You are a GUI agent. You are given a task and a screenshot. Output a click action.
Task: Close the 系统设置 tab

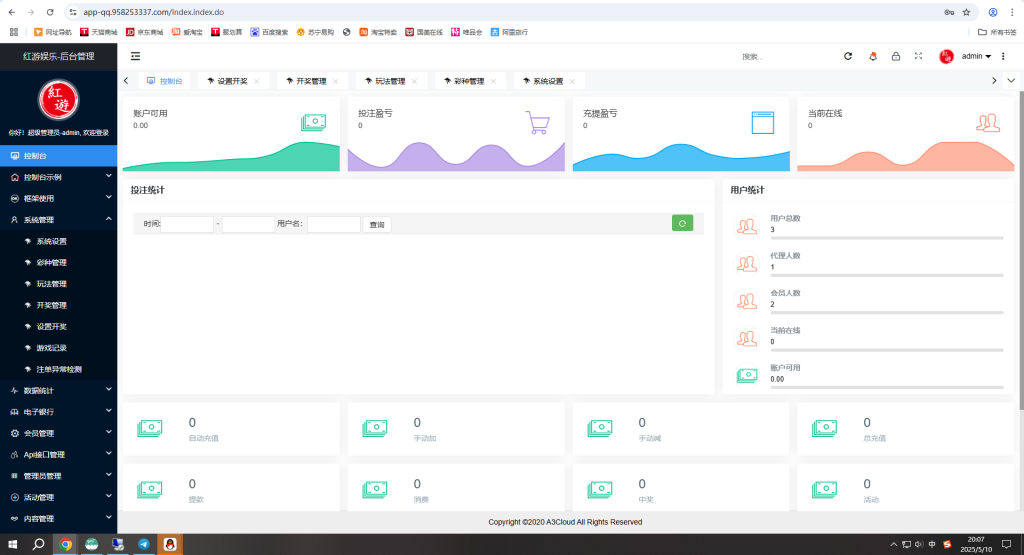pos(572,82)
